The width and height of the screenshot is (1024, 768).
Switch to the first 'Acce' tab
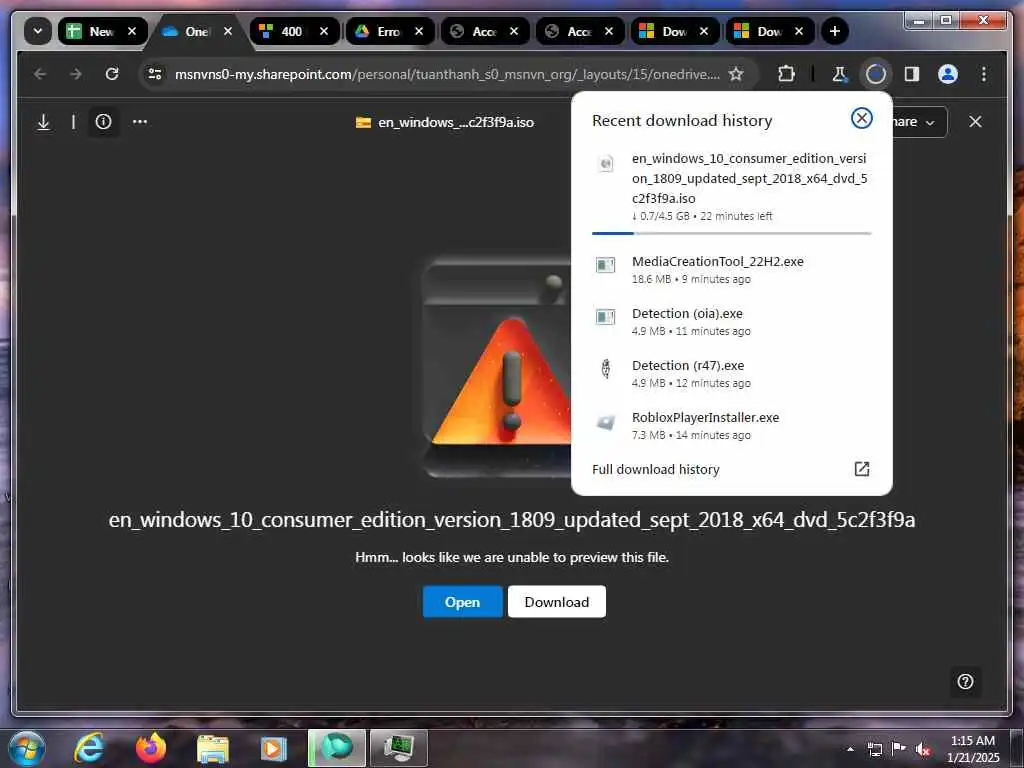click(x=485, y=31)
